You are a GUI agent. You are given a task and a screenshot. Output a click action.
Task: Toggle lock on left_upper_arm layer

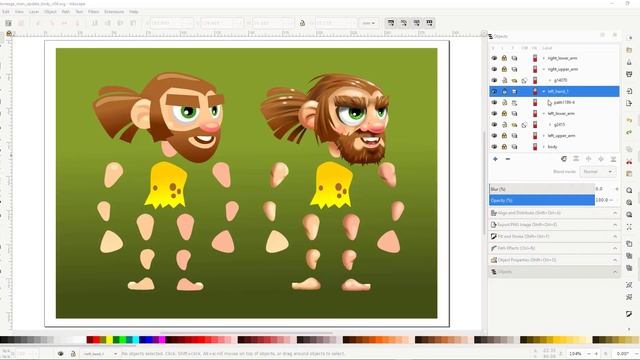(x=504, y=136)
